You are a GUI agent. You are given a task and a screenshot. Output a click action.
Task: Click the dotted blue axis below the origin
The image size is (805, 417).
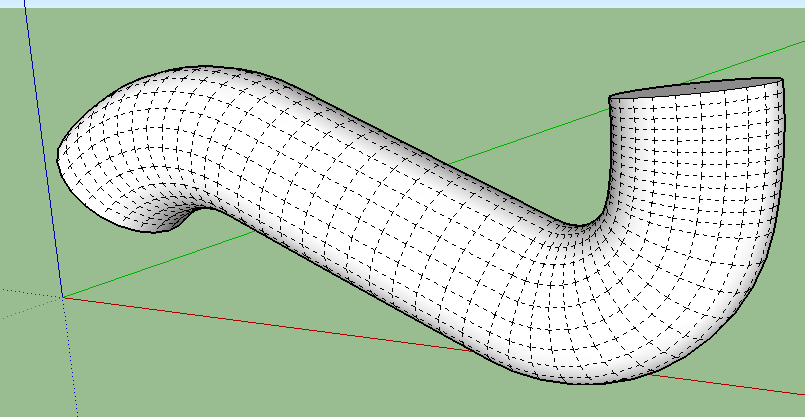(x=72, y=370)
